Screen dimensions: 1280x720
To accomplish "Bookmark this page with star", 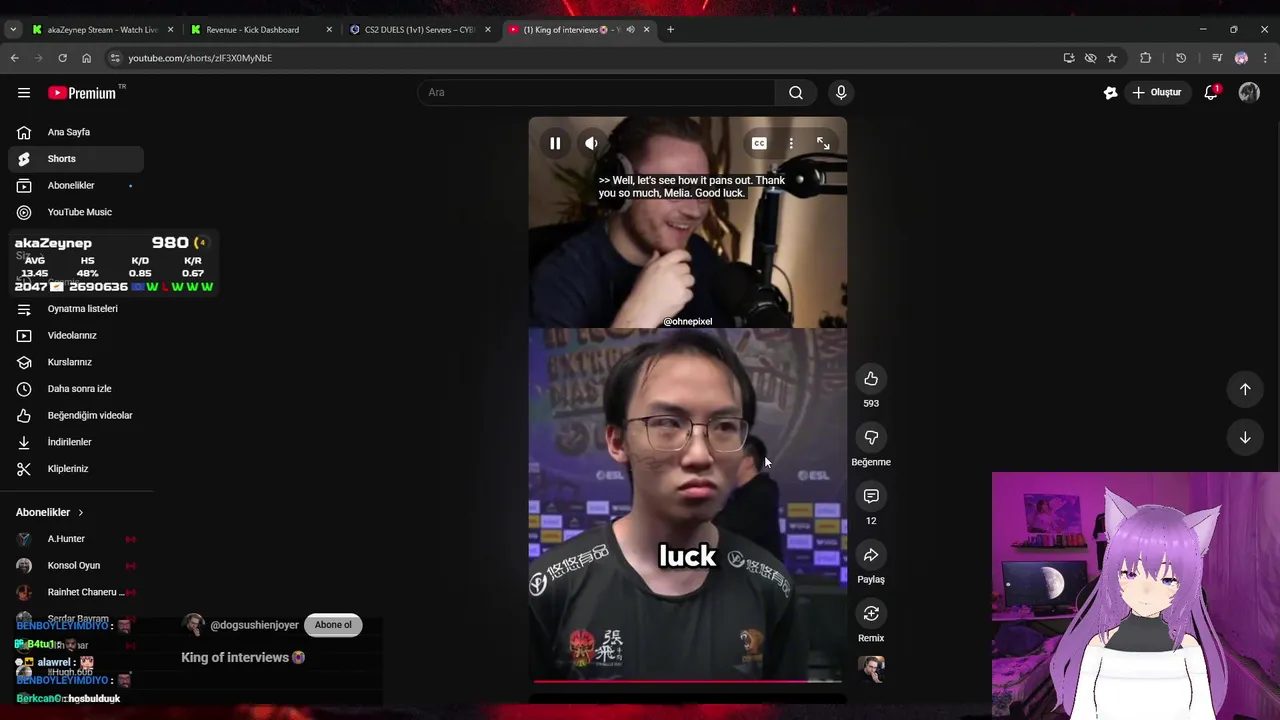I will [1112, 58].
